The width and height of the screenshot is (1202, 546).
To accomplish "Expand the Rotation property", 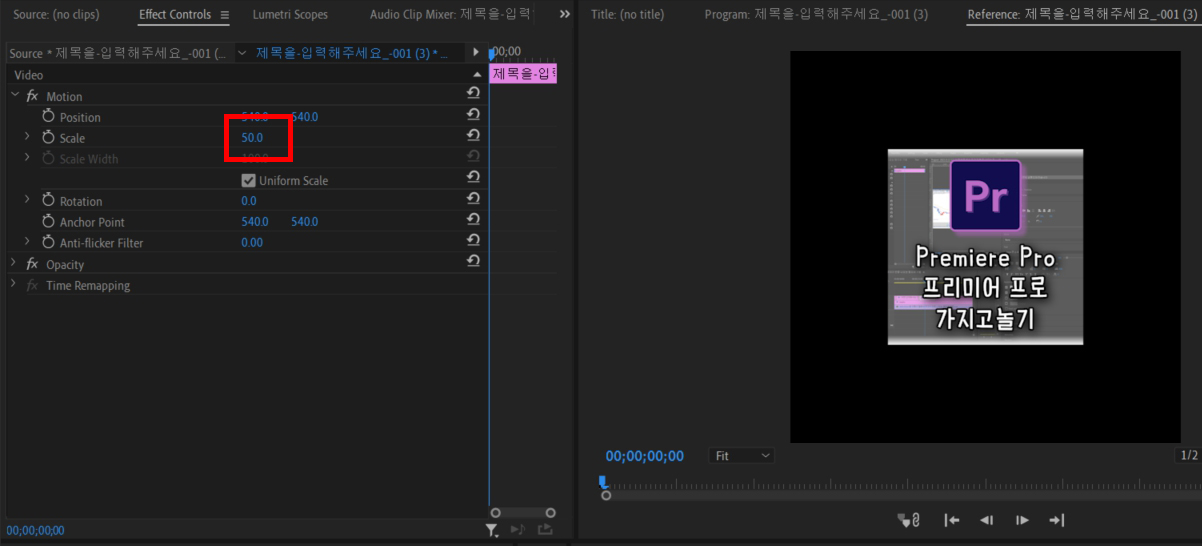I will [27, 200].
